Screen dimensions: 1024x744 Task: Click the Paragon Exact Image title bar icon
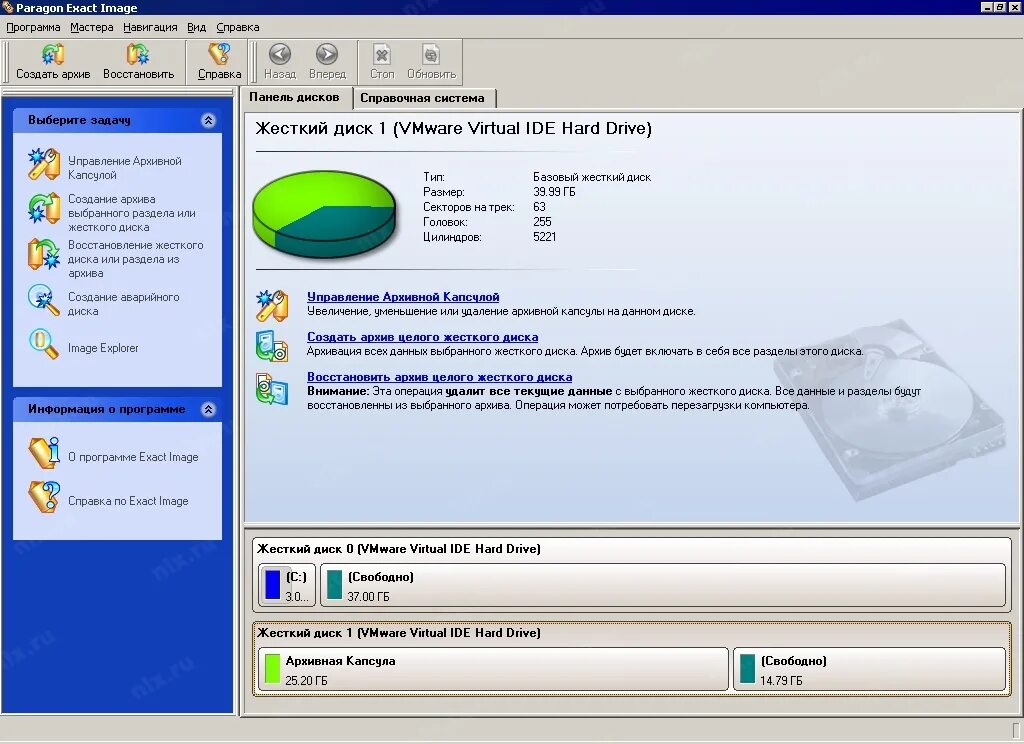click(7, 7)
